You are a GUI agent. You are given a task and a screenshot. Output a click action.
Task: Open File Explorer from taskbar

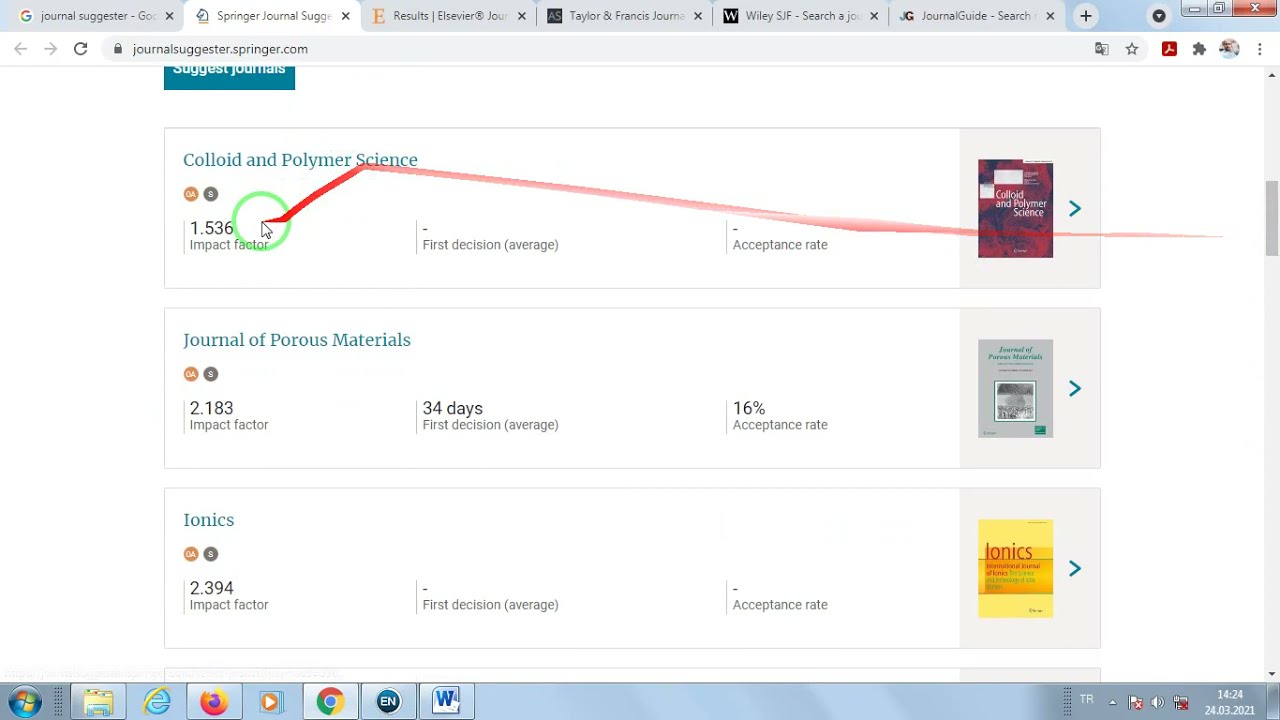pos(98,702)
